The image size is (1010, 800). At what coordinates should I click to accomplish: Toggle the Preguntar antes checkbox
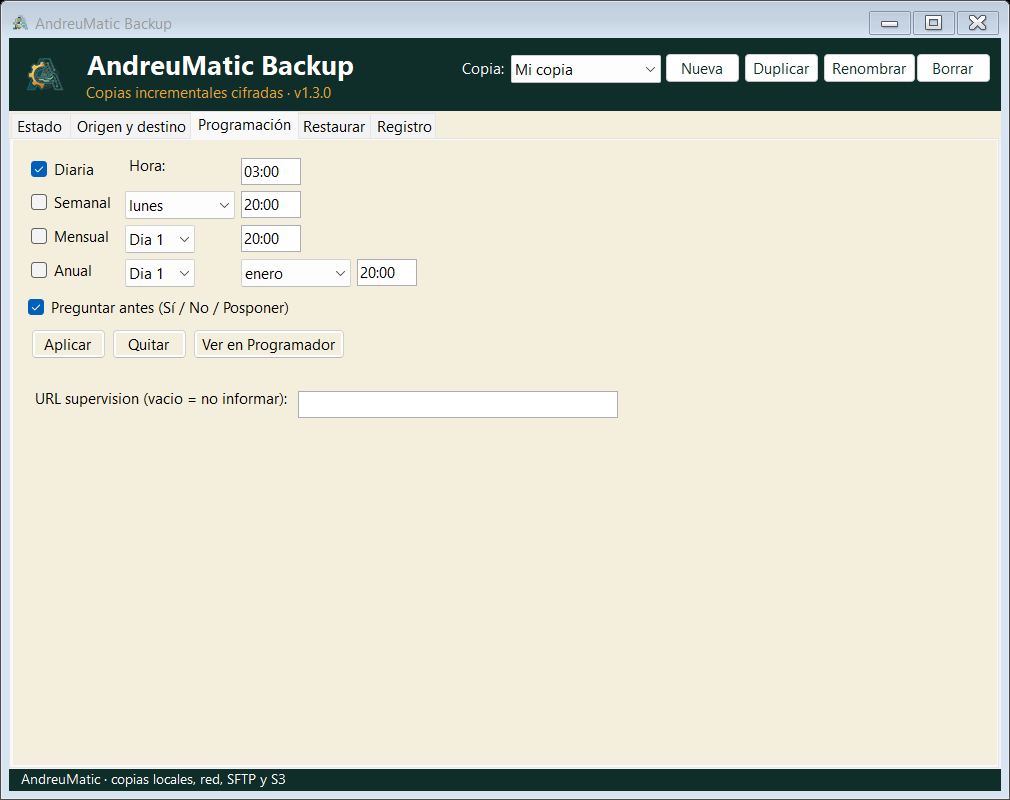(36, 307)
